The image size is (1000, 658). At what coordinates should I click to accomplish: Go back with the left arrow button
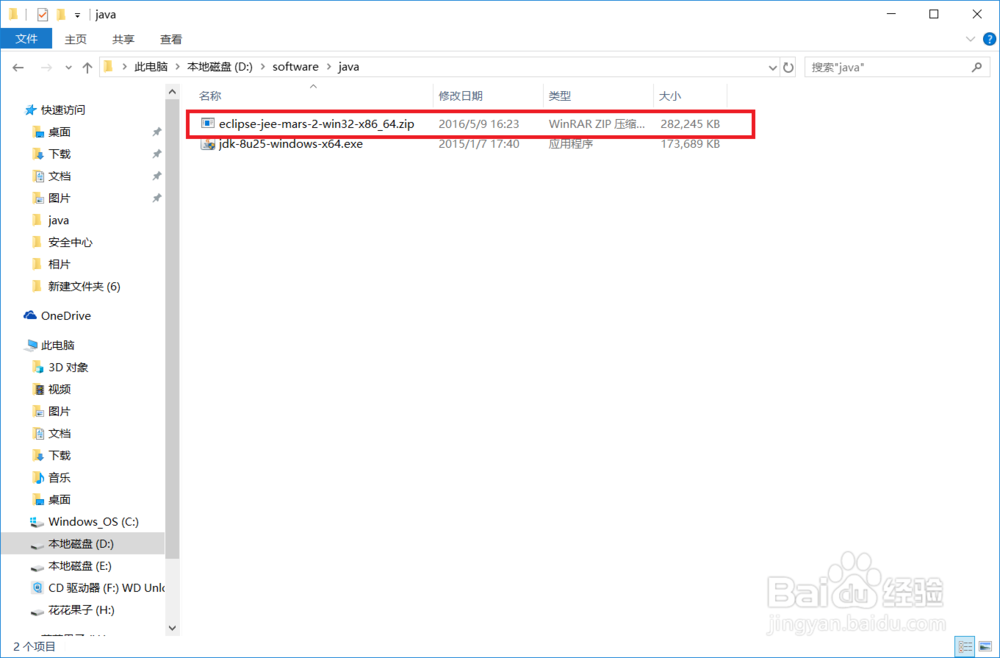(18, 67)
